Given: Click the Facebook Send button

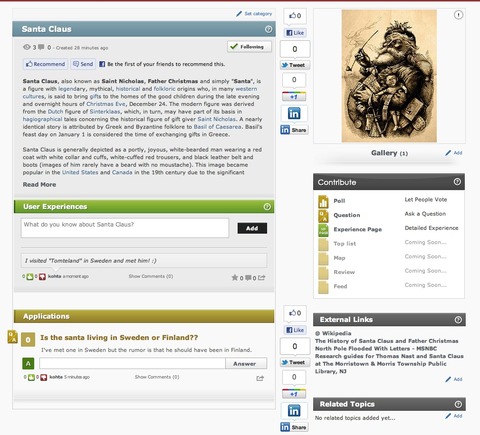Looking at the screenshot, I should pos(83,64).
